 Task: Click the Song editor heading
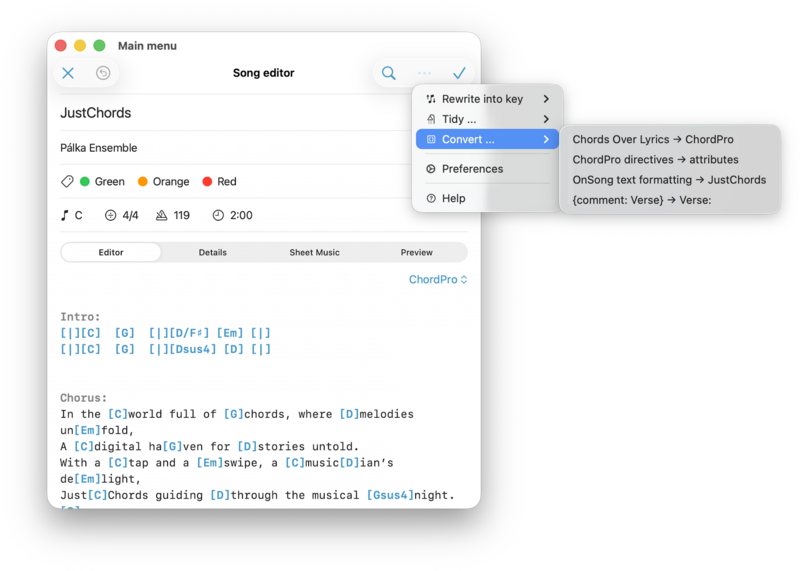[264, 73]
